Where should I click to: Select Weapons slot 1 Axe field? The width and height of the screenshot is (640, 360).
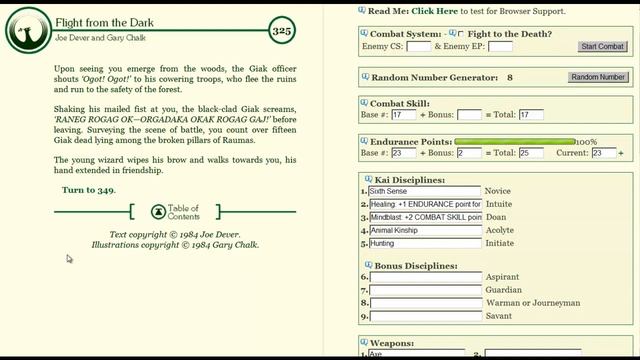(x=416, y=353)
